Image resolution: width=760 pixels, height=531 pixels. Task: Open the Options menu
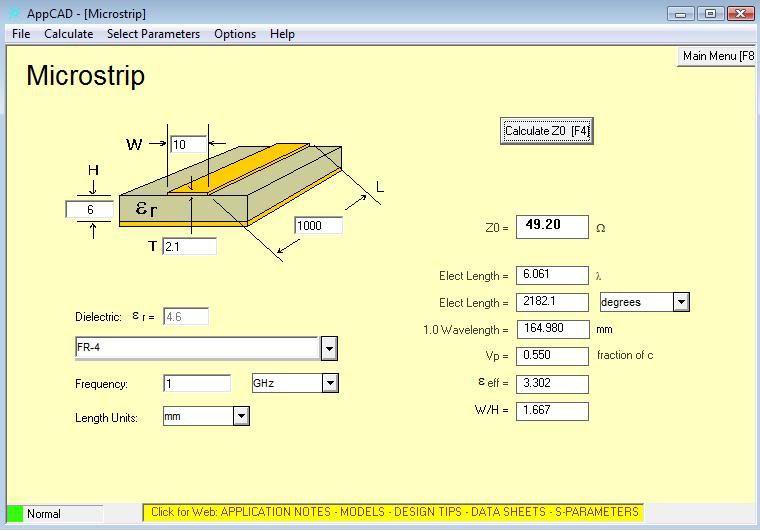235,34
